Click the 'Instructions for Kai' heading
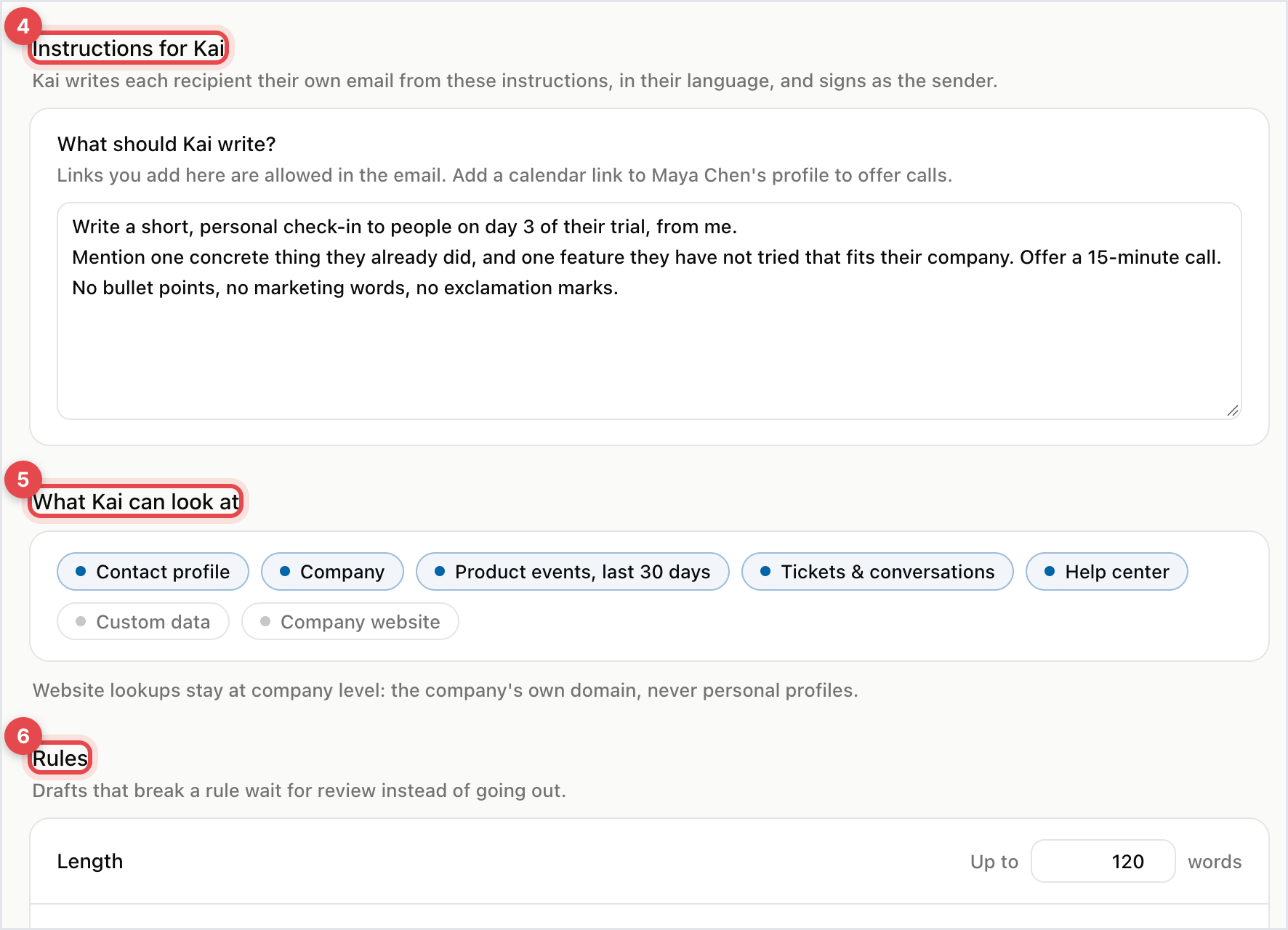The width and height of the screenshot is (1288, 930). pos(130,47)
